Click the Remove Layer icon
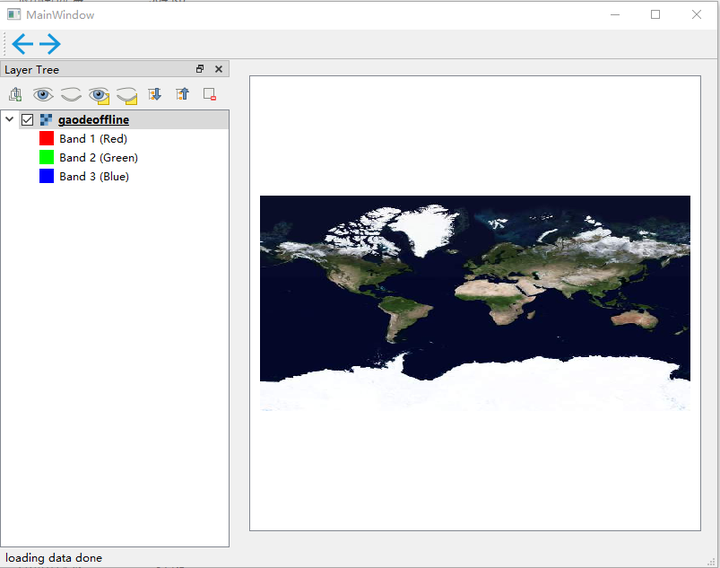The width and height of the screenshot is (720, 568). tap(210, 95)
